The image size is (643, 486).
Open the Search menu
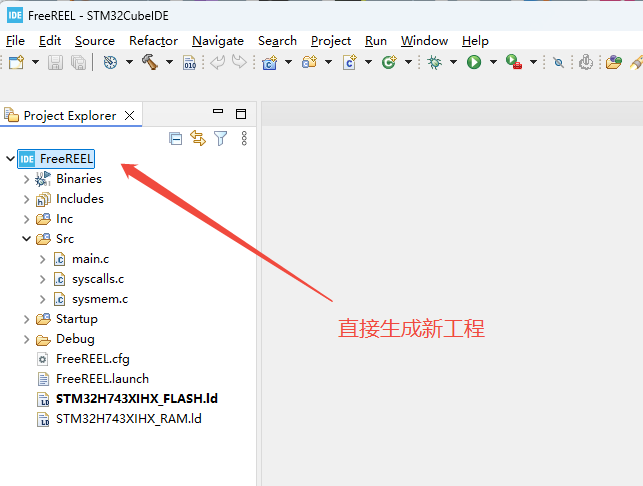277,41
